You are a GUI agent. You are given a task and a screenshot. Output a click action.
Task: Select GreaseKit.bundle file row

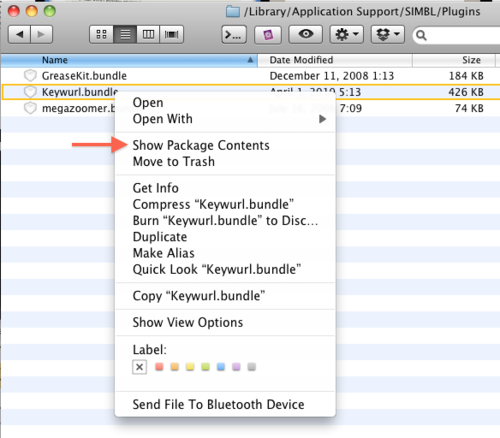pos(250,76)
